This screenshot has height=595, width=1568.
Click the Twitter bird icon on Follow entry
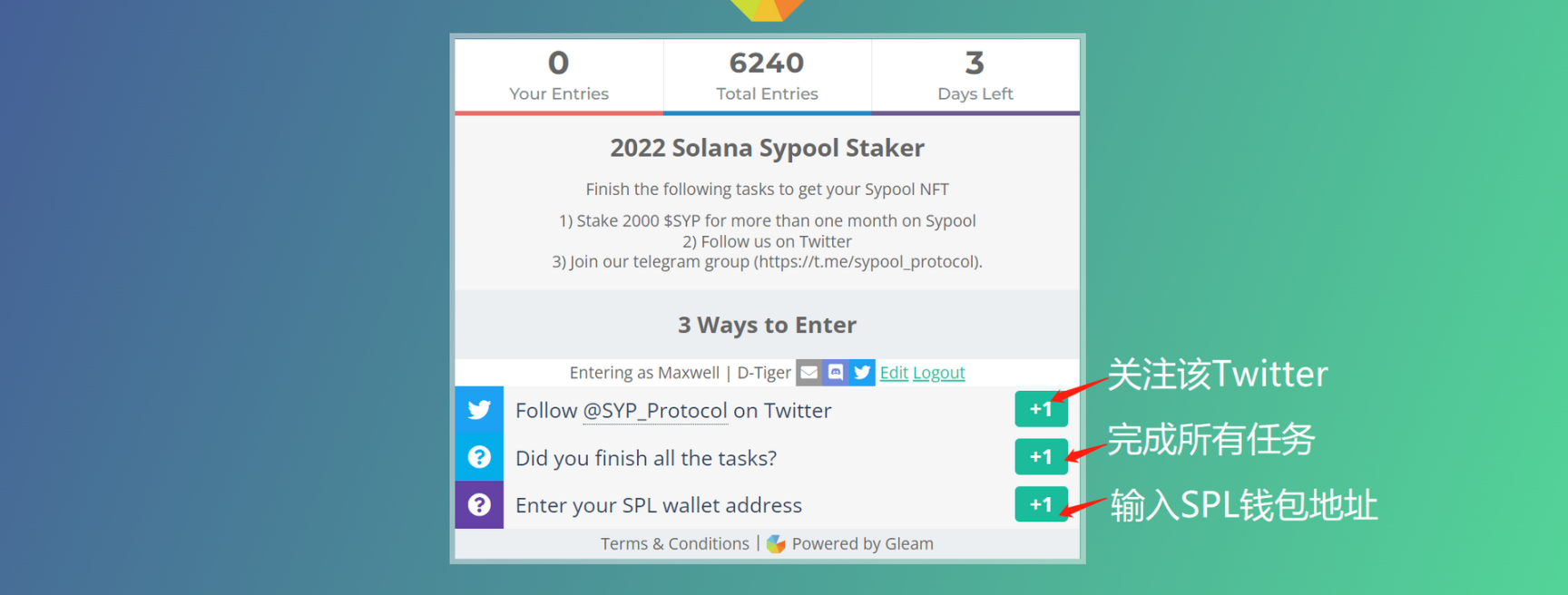[x=479, y=410]
